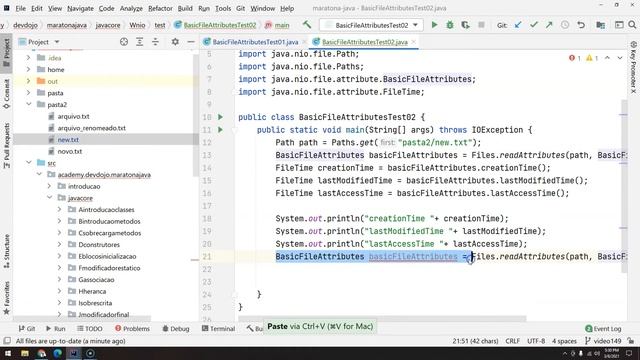Select Opened File target icon in Project panel
This screenshot has height=360, width=640.
point(124,42)
